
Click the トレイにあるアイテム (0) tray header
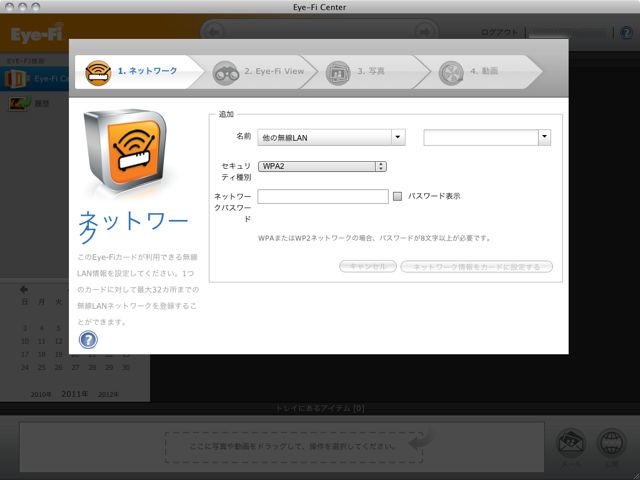point(320,408)
